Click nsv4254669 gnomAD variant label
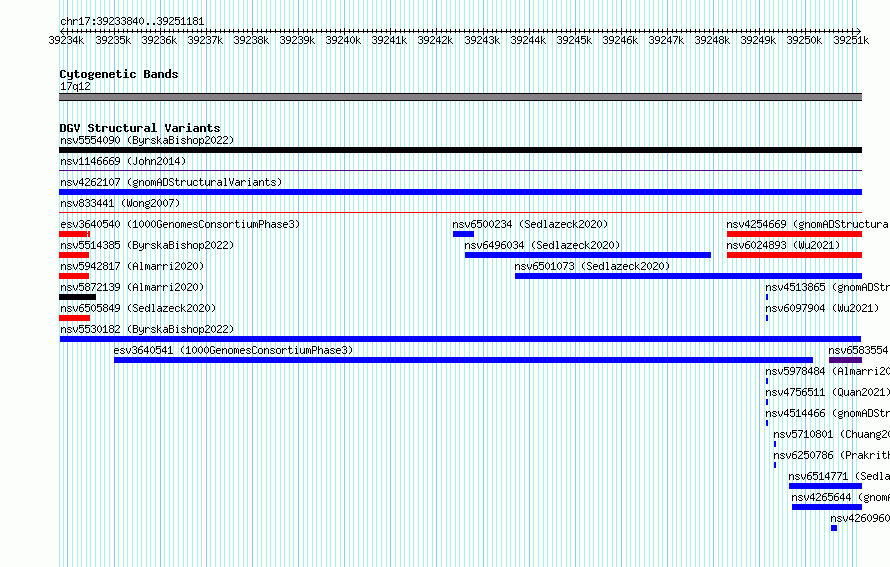890x567 pixels. tap(808, 224)
